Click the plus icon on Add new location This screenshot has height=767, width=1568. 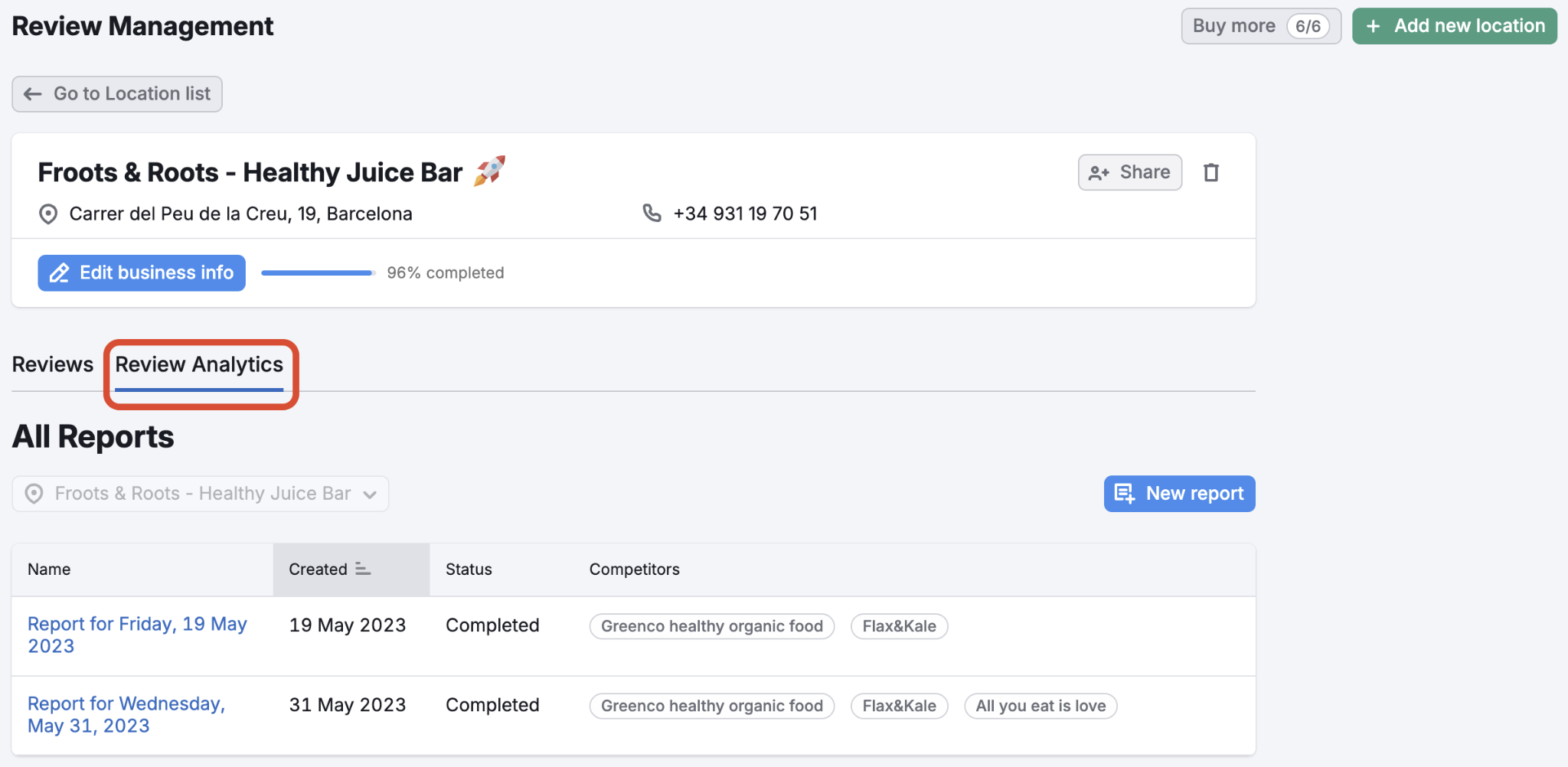pos(1371,25)
